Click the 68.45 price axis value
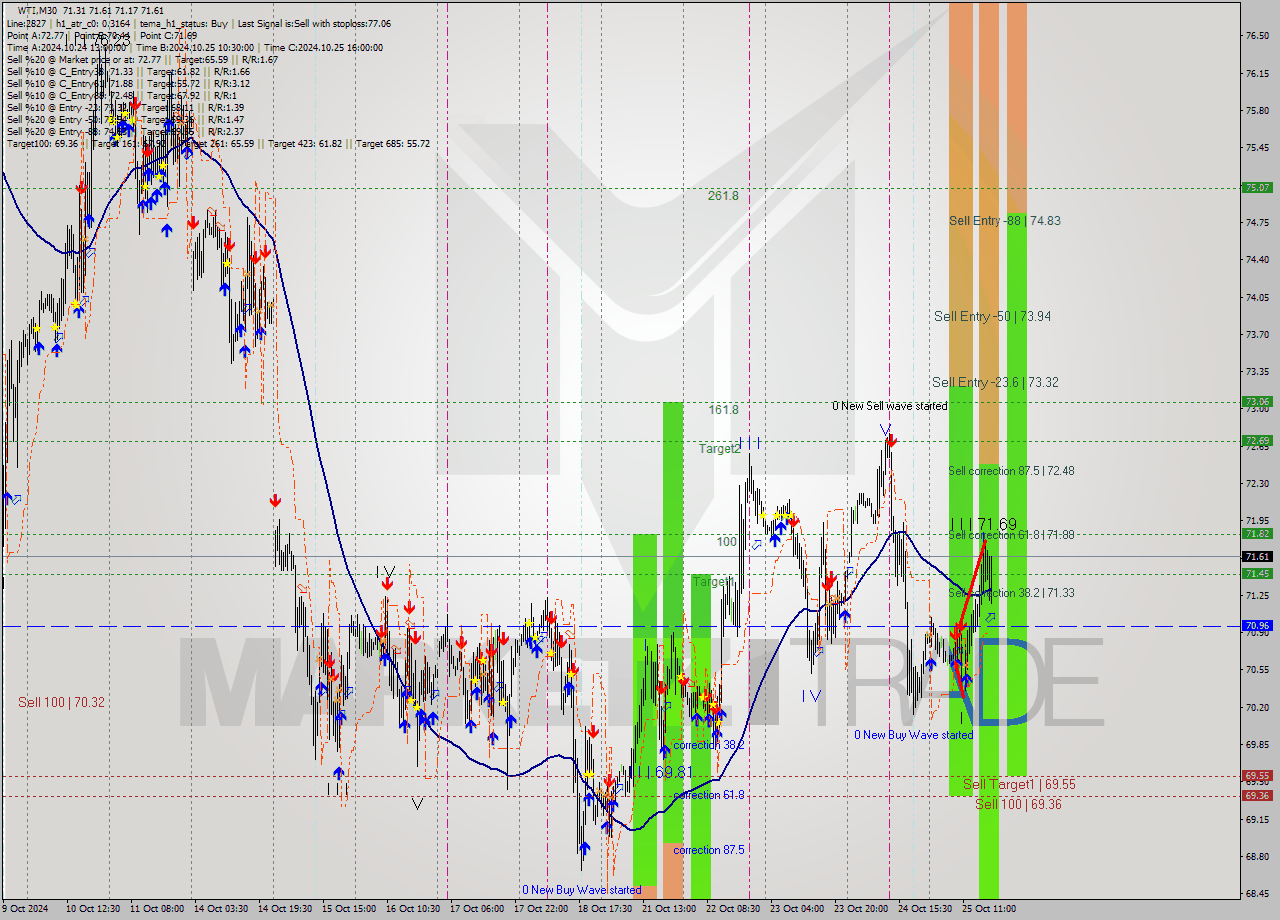The height and width of the screenshot is (920, 1280). coord(1257,894)
